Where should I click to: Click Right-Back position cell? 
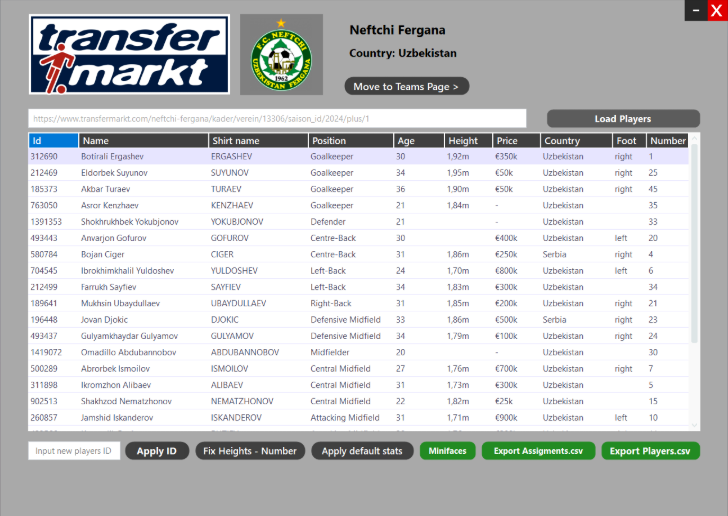(x=331, y=303)
